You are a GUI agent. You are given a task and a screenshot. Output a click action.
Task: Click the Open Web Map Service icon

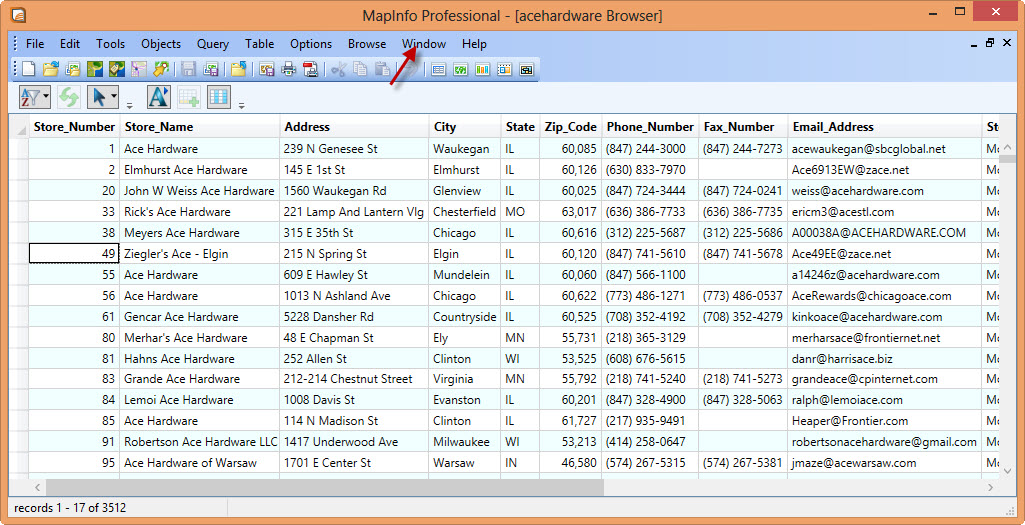95,69
